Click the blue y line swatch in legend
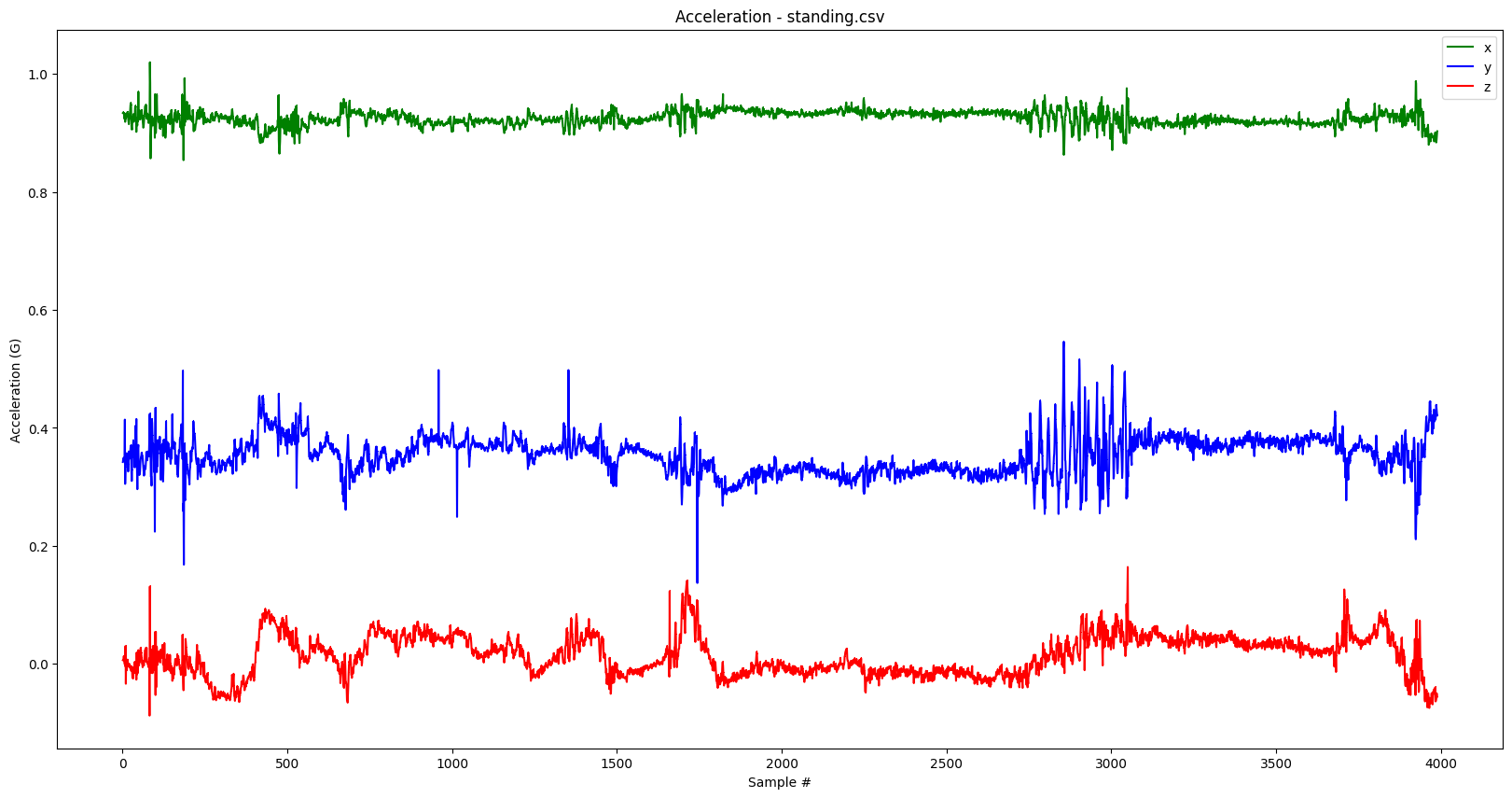 tap(1459, 67)
